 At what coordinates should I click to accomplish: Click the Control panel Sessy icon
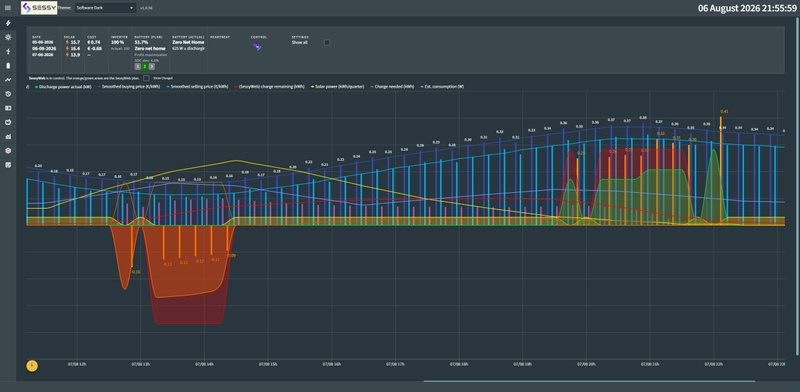coord(257,47)
